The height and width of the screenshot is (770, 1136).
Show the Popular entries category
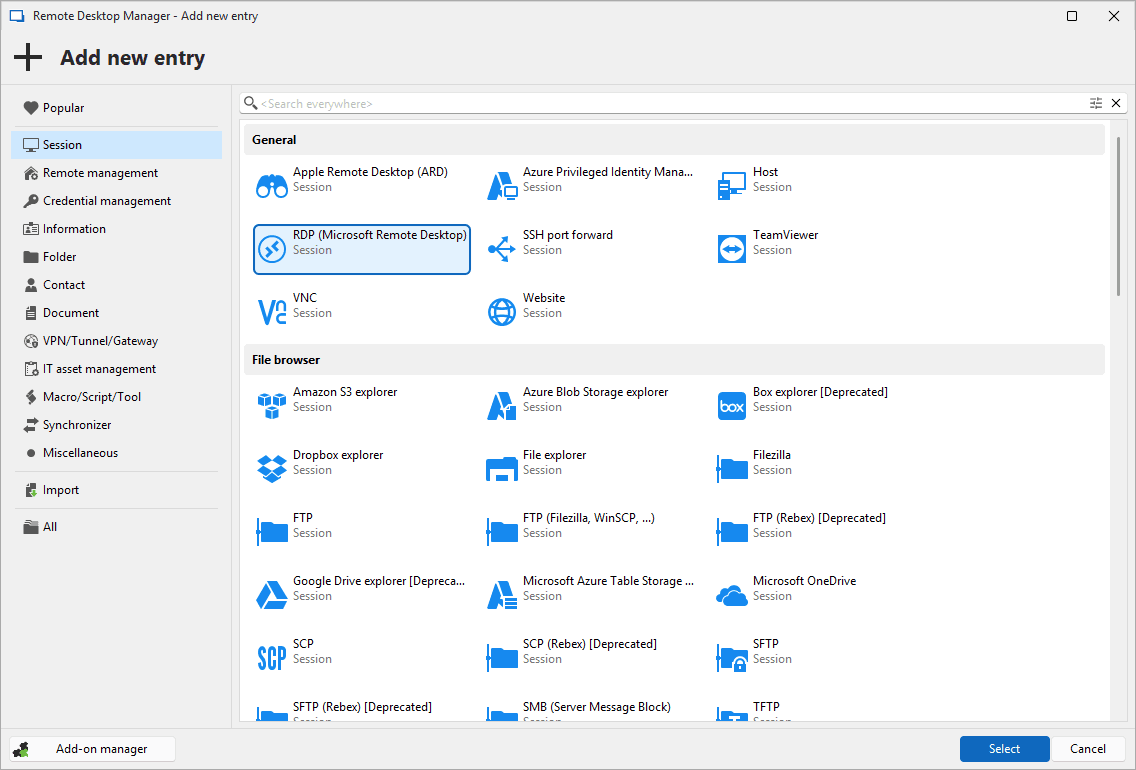click(x=63, y=108)
